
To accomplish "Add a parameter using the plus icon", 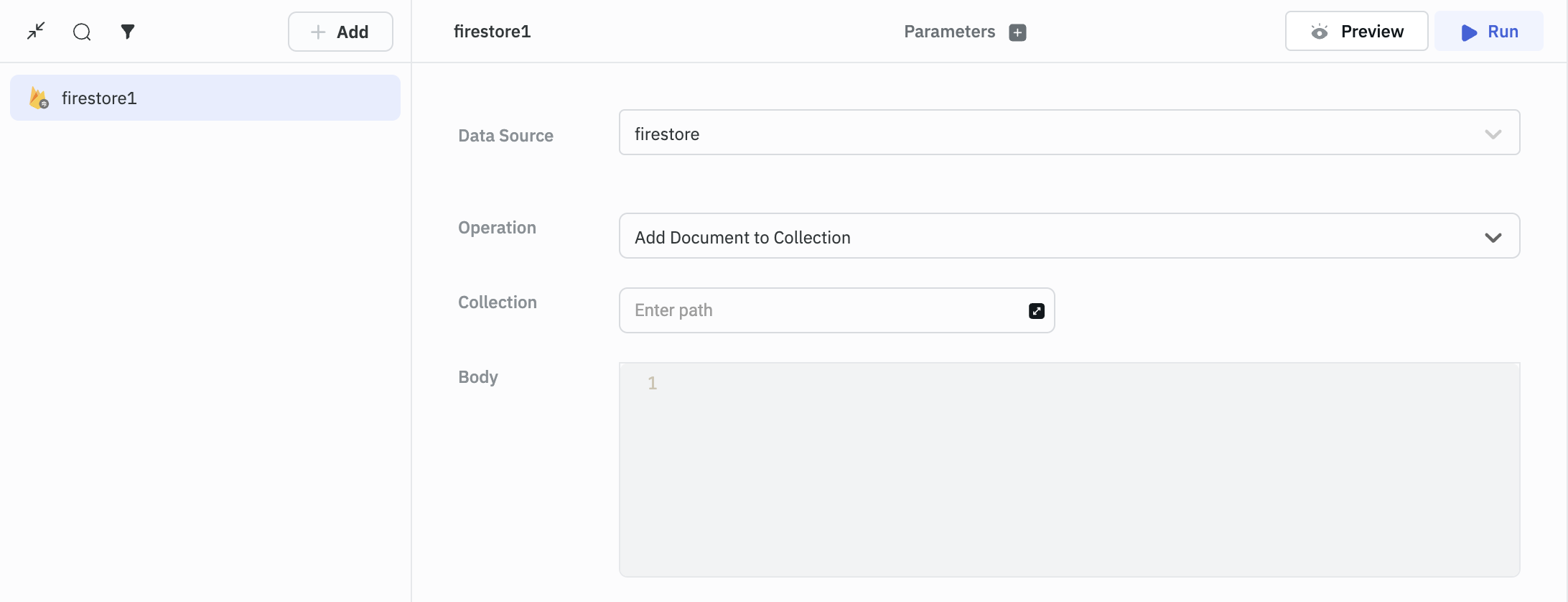I will tap(1017, 32).
